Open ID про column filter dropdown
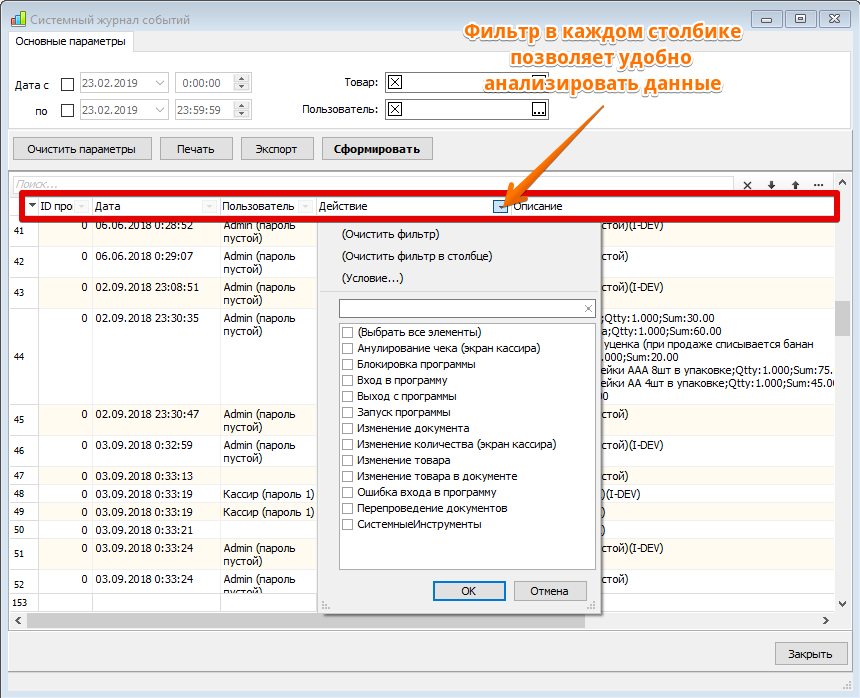Viewport: 860px width, 698px height. [x=82, y=207]
